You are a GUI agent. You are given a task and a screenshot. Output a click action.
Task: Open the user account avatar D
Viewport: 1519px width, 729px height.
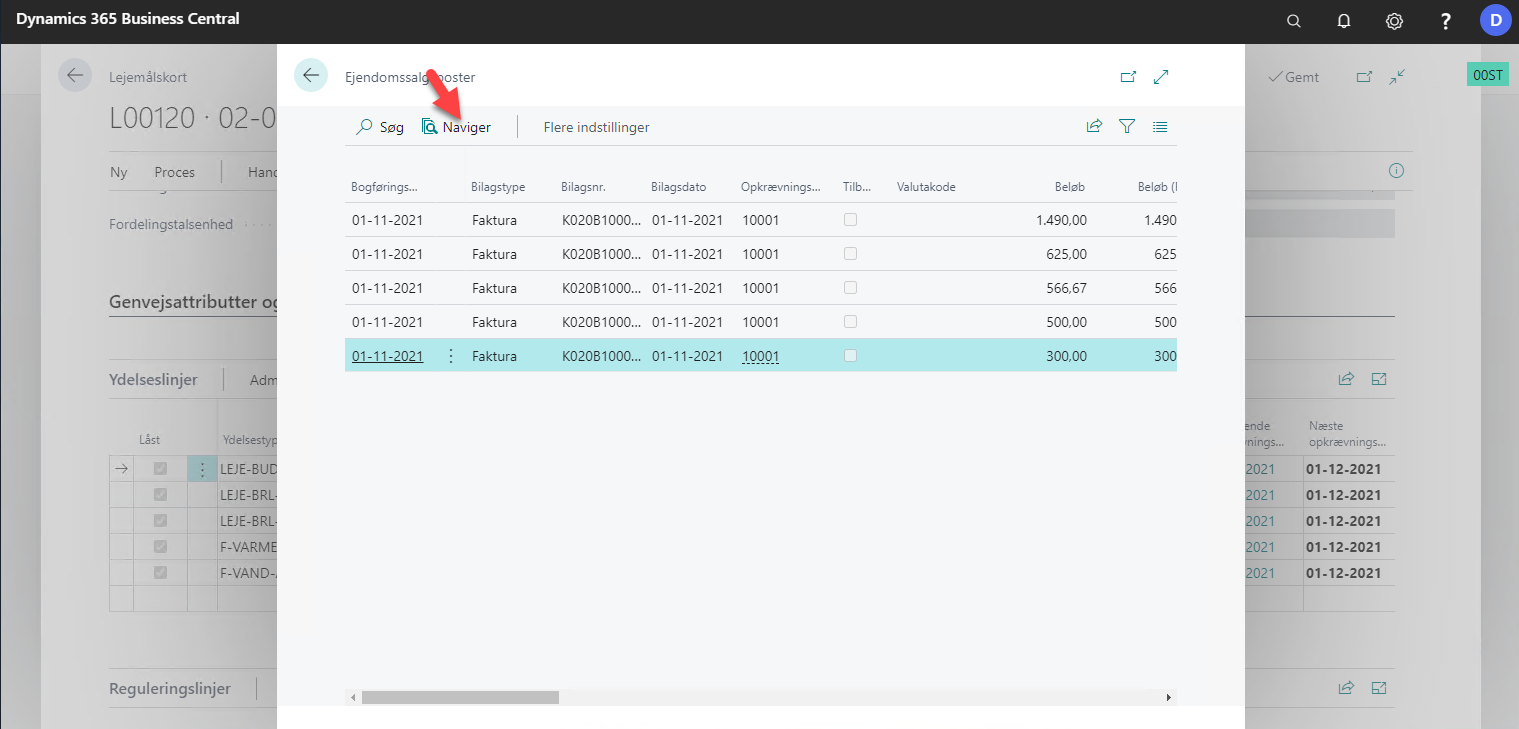[x=1495, y=20]
